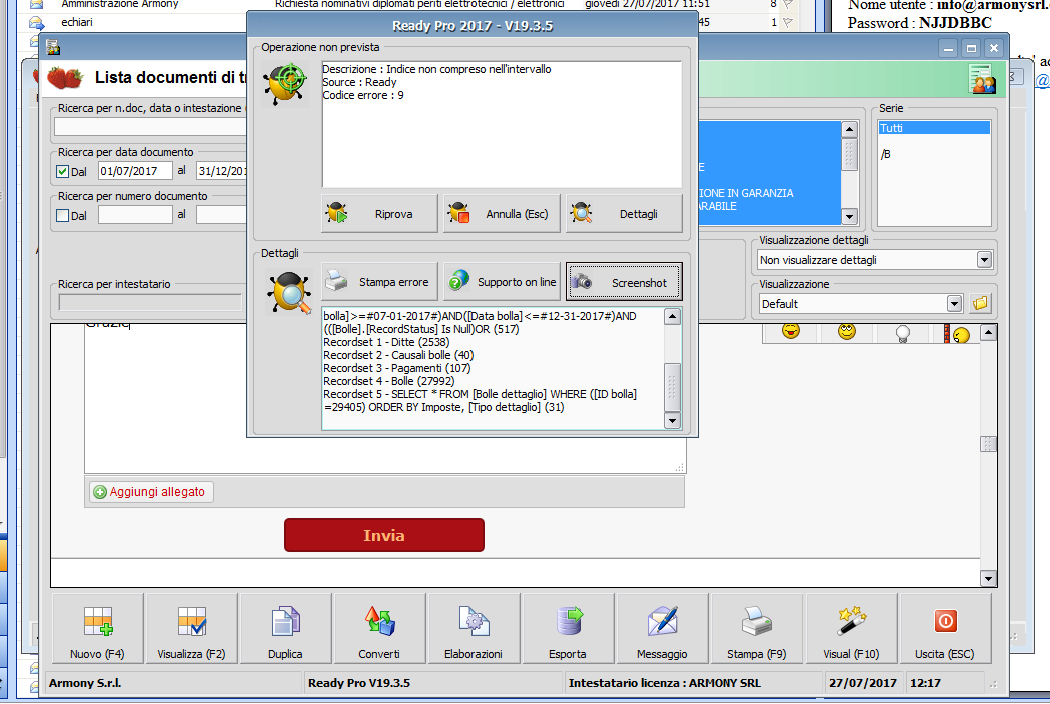Click 'Descrizione : Indice non compreso nell'intervallo'
The image size is (1050, 704).
(x=437, y=69)
